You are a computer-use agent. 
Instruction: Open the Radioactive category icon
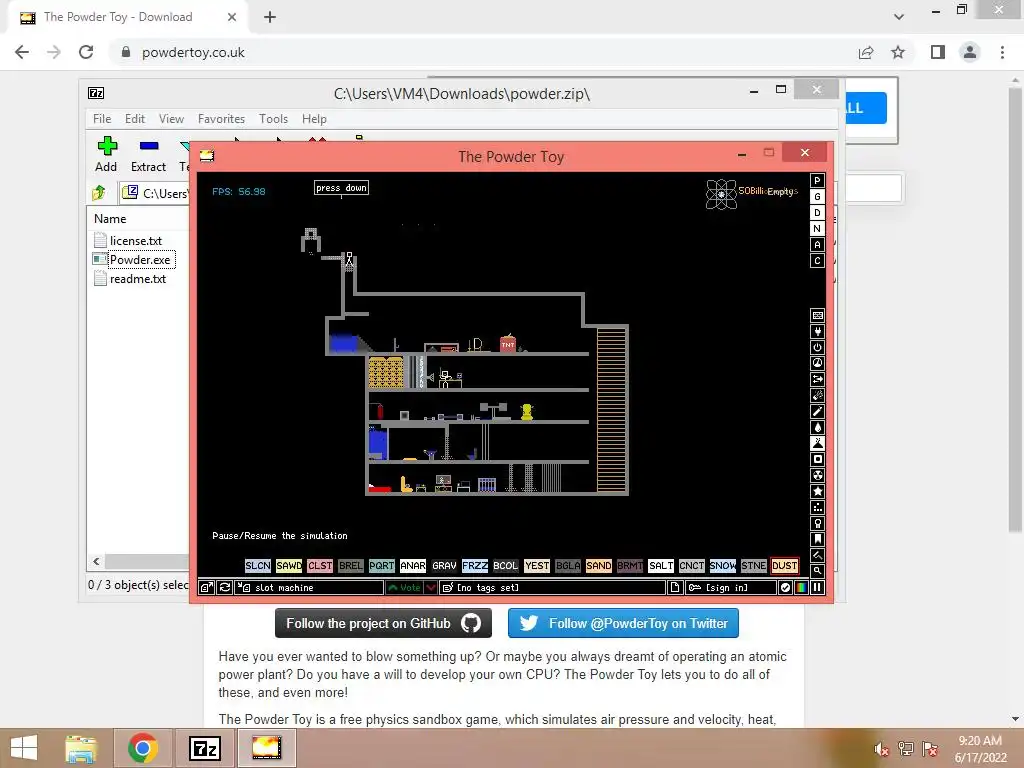coord(817,475)
